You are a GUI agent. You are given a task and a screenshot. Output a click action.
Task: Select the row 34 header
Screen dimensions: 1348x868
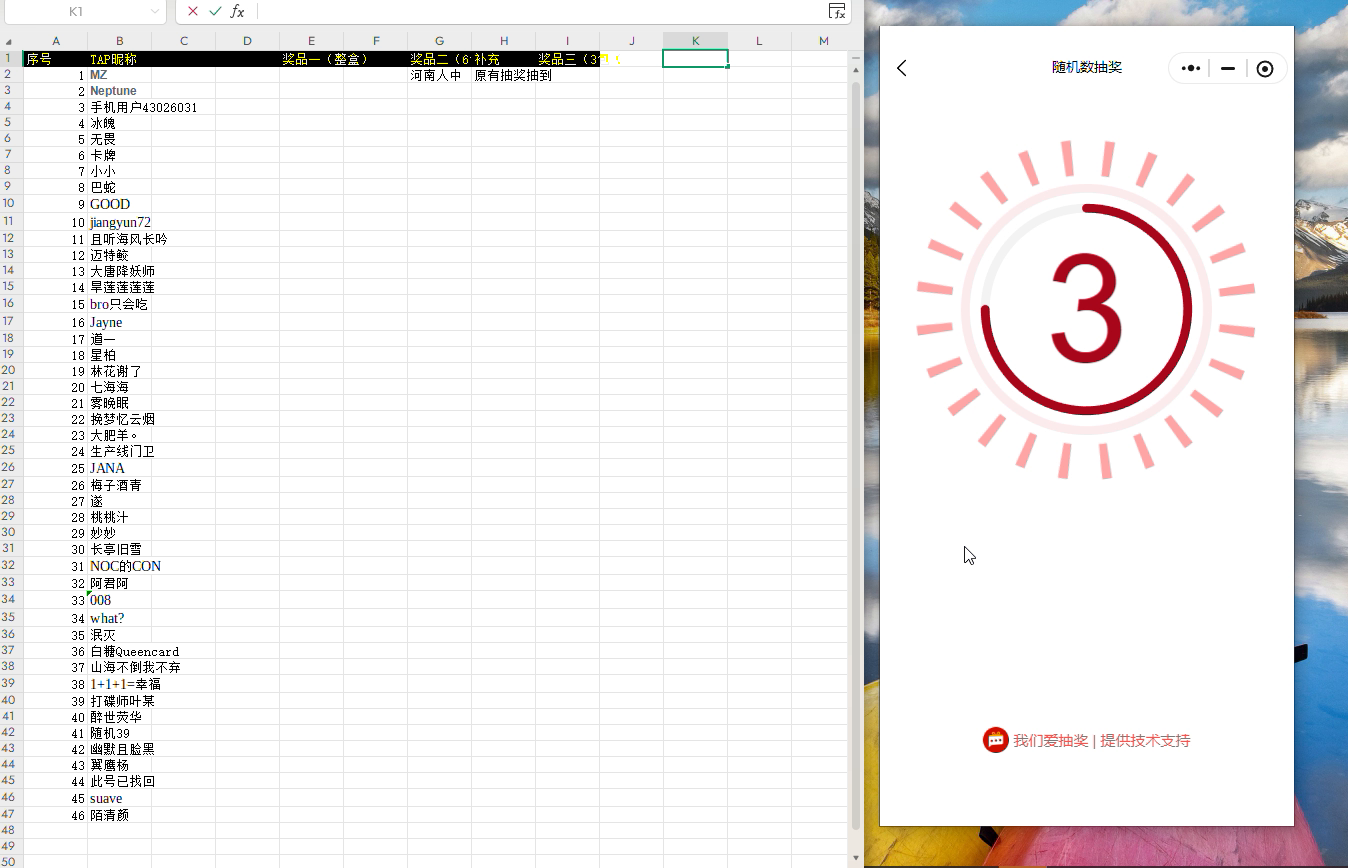click(x=10, y=600)
